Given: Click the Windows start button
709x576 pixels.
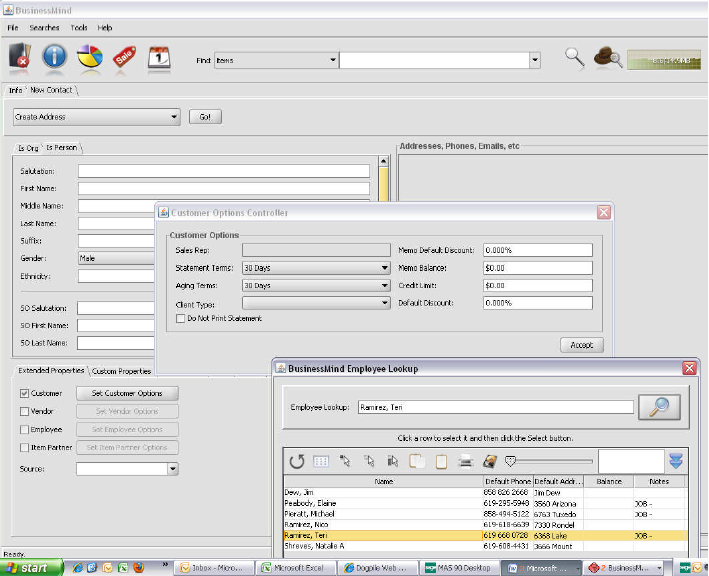Looking at the screenshot, I should point(31,567).
